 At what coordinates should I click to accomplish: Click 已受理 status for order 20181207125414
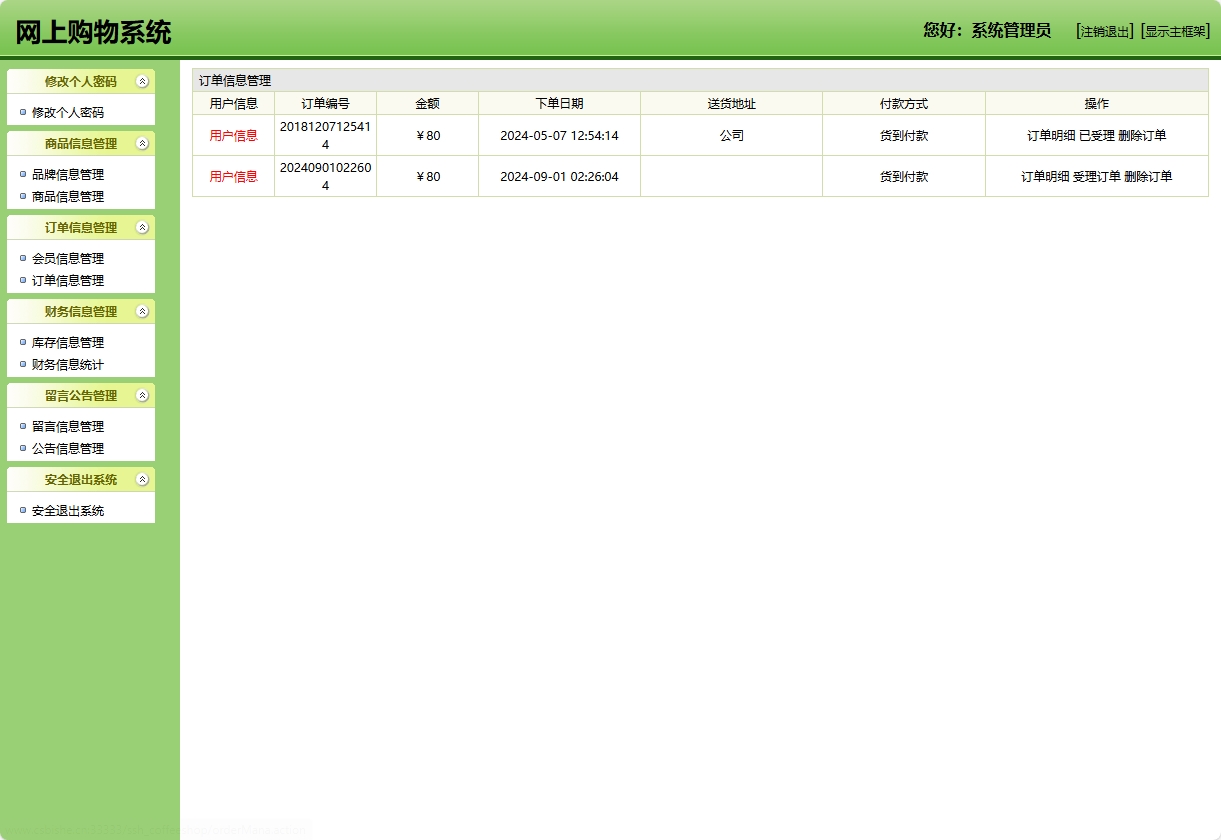1097,136
